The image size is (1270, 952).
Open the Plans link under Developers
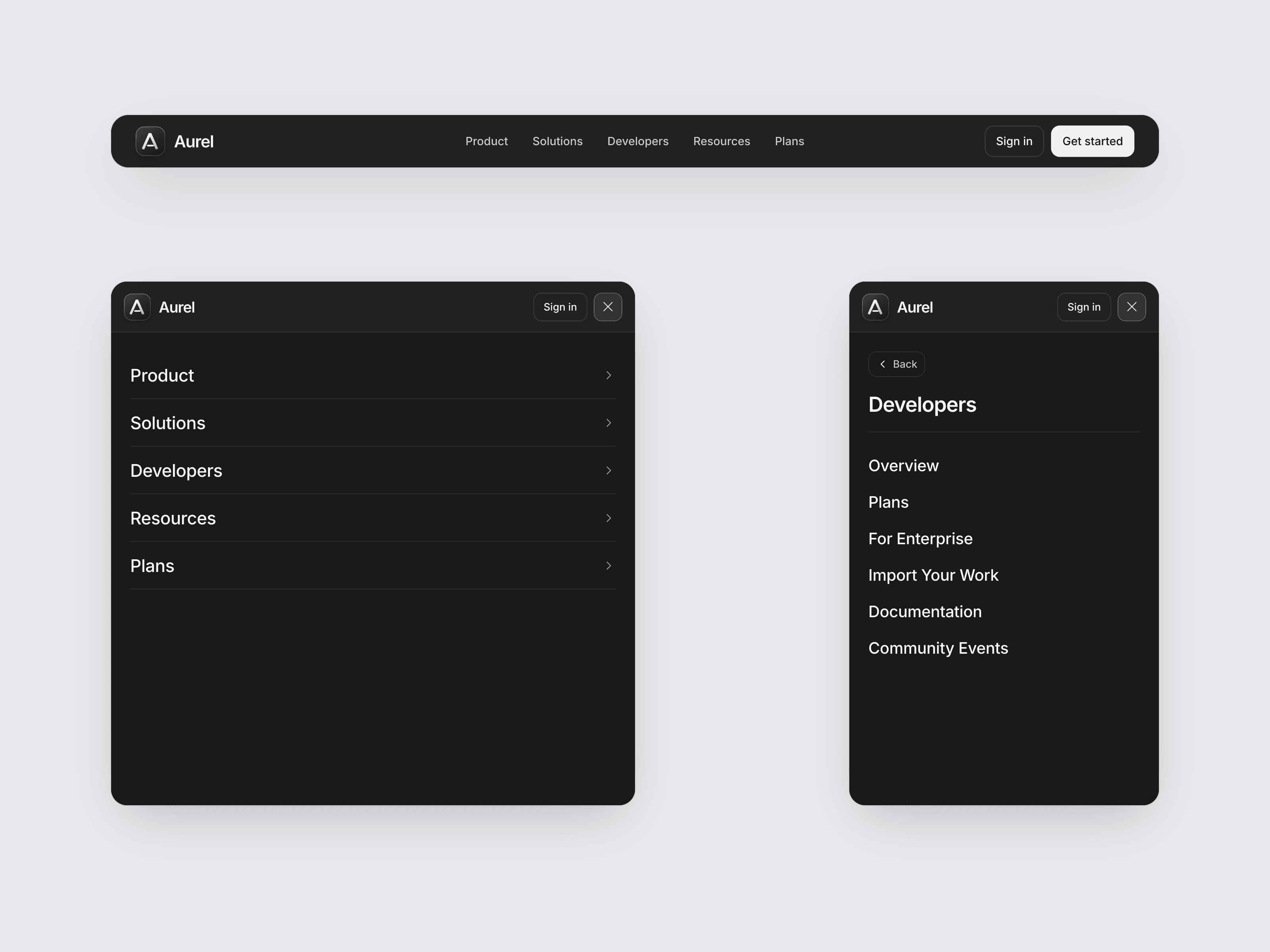pos(888,502)
